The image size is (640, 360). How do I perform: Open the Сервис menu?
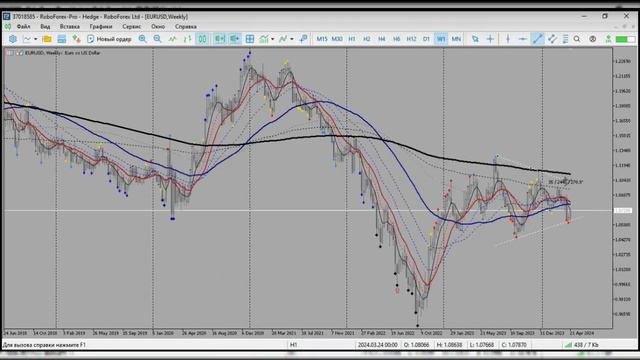coord(131,27)
